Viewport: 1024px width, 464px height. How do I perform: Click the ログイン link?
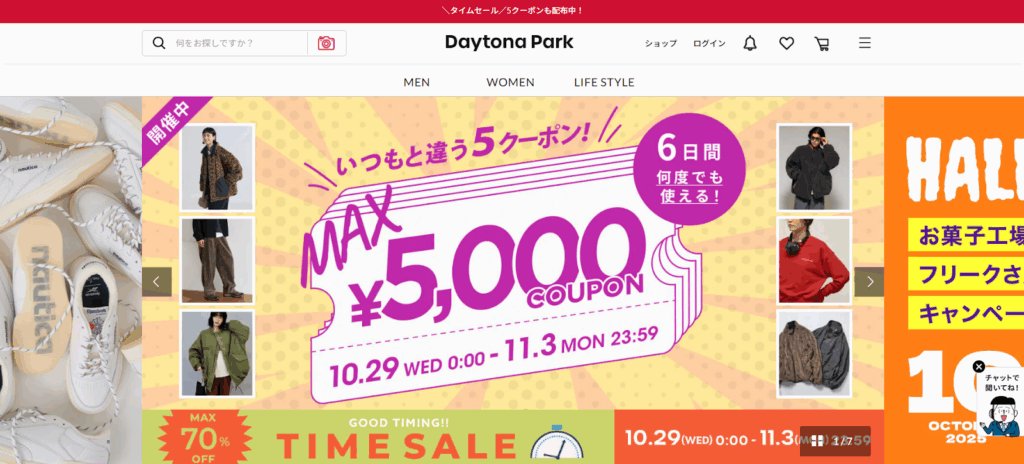coord(709,44)
